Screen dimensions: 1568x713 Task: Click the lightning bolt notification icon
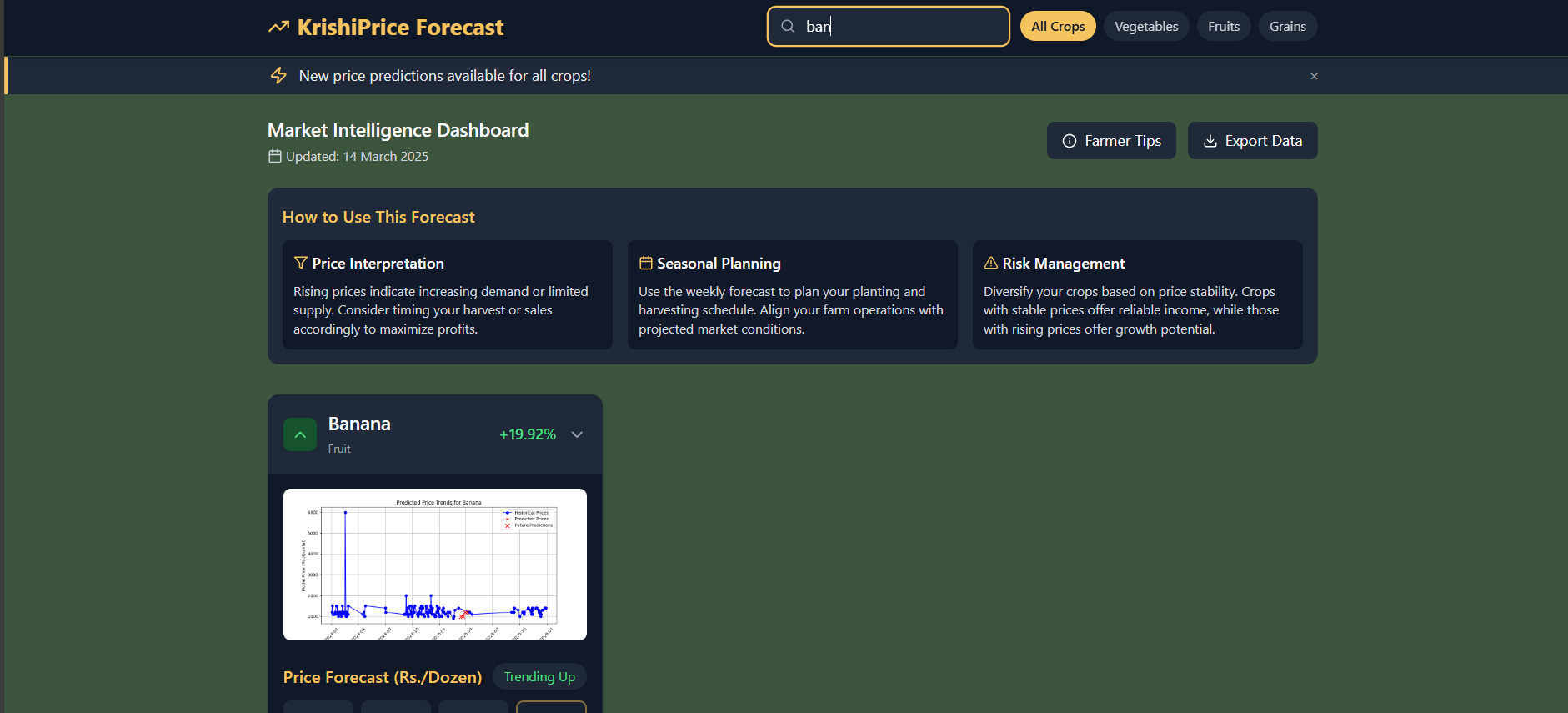(x=278, y=75)
